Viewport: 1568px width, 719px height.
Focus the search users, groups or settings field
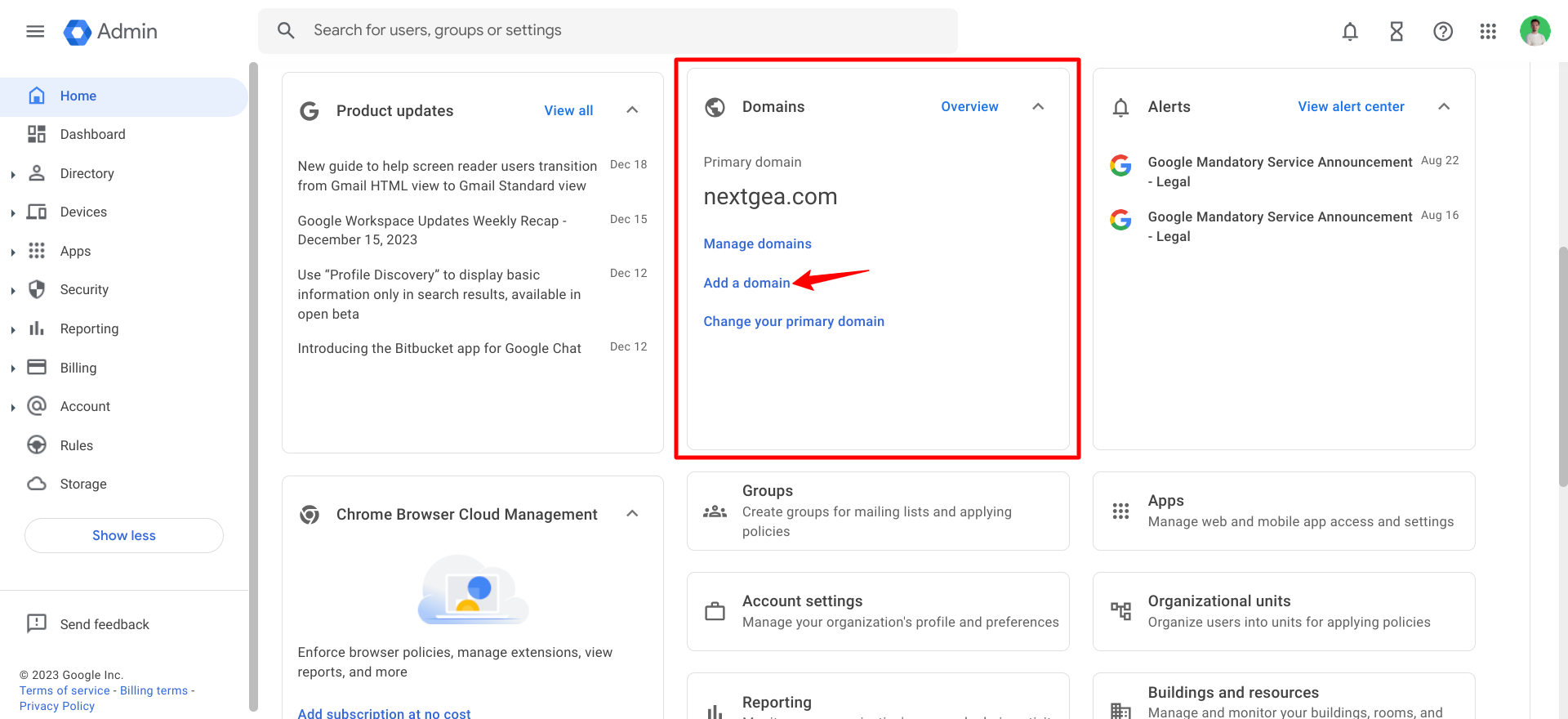click(608, 31)
